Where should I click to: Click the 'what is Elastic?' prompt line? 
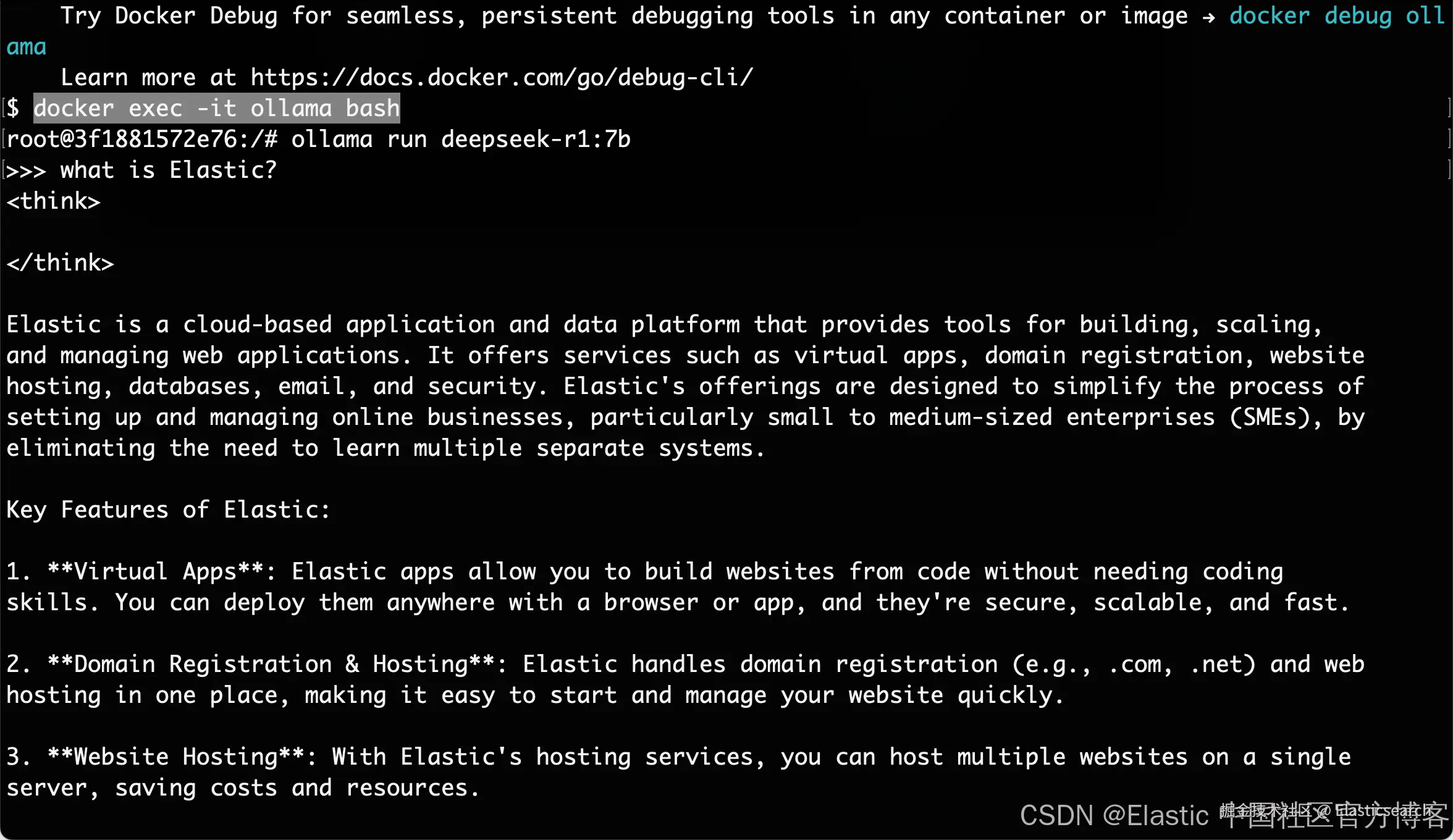[169, 170]
